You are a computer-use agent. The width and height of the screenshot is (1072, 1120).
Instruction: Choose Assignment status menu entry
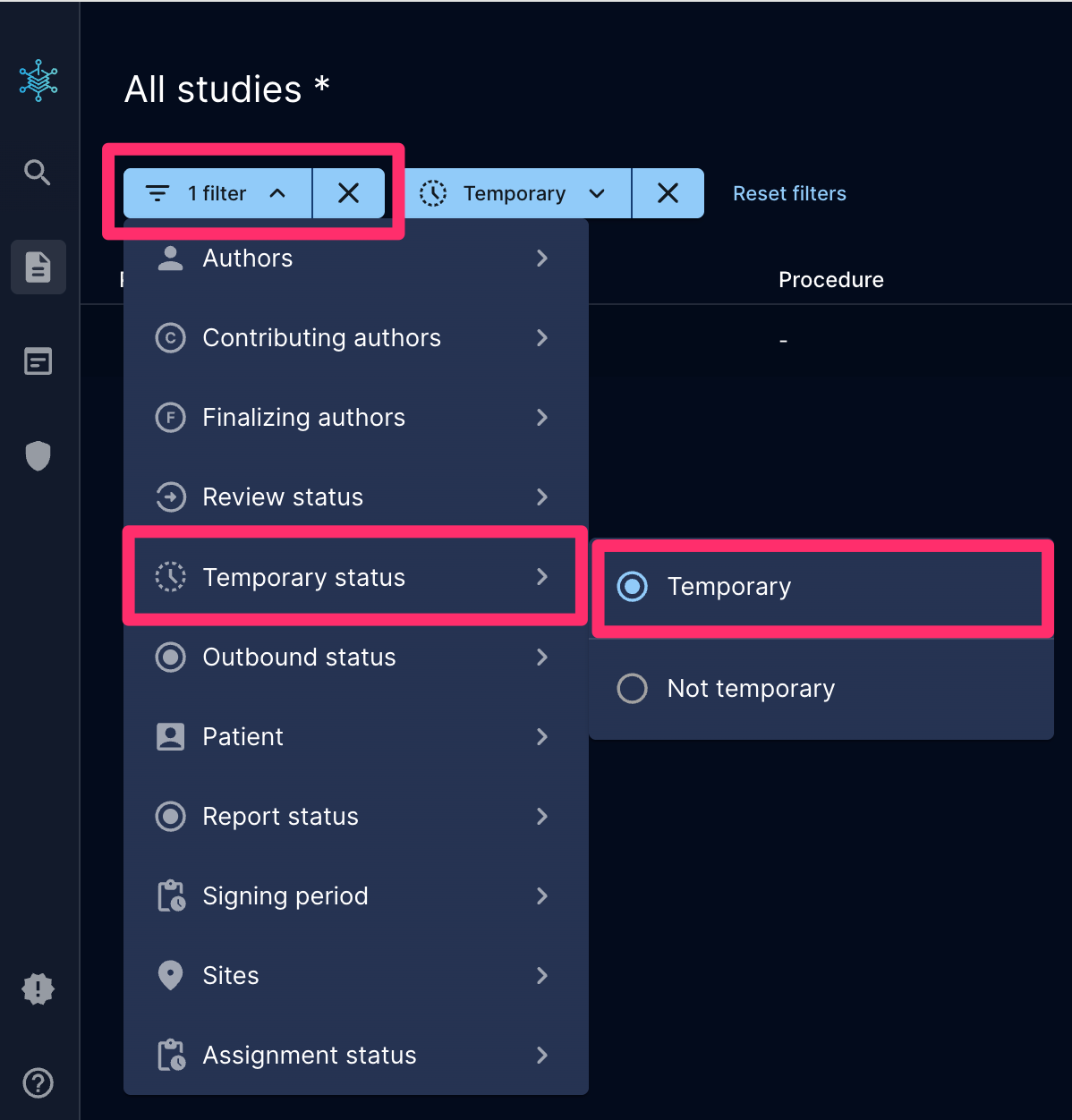(x=355, y=1055)
